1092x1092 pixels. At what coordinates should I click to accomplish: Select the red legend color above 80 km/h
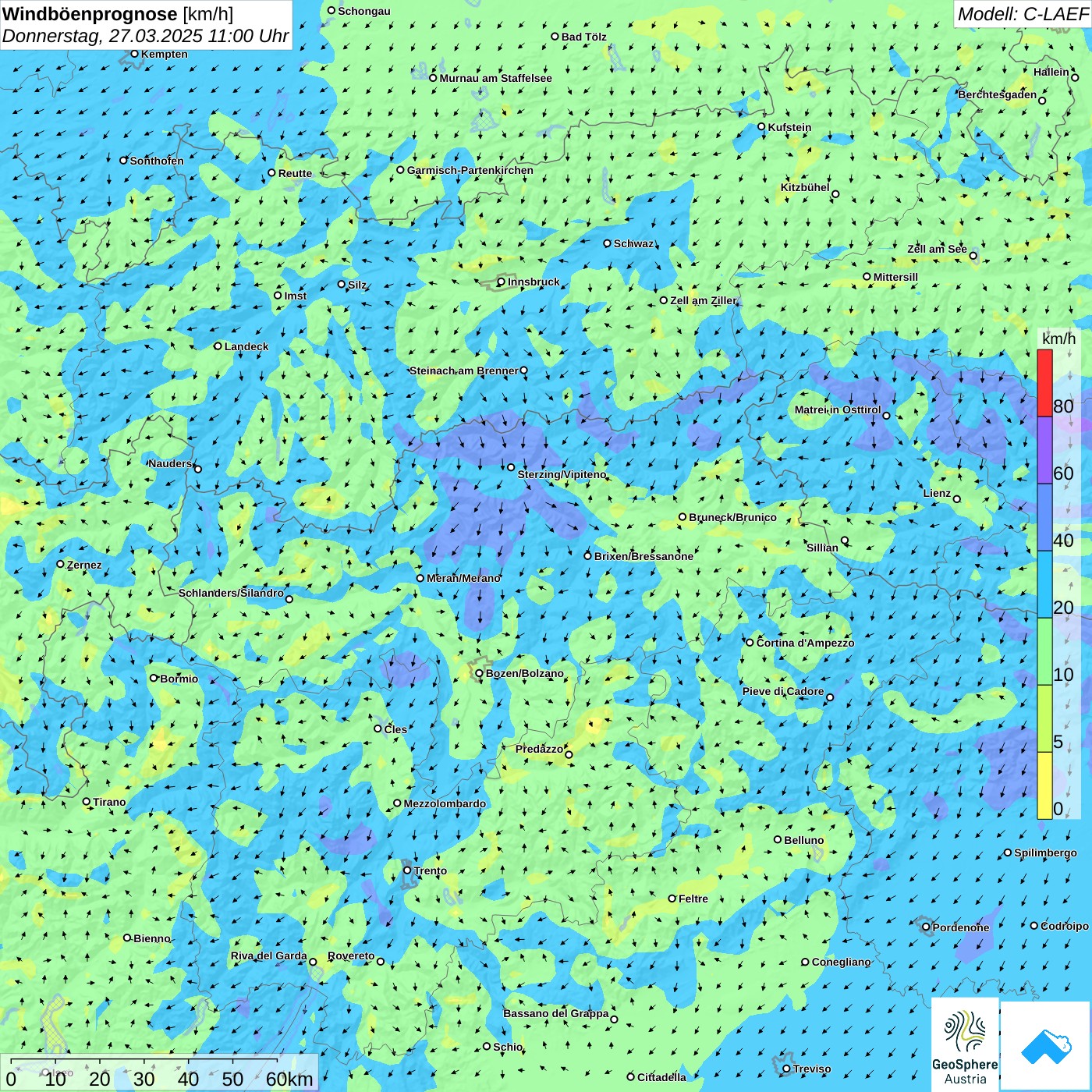1044,383
